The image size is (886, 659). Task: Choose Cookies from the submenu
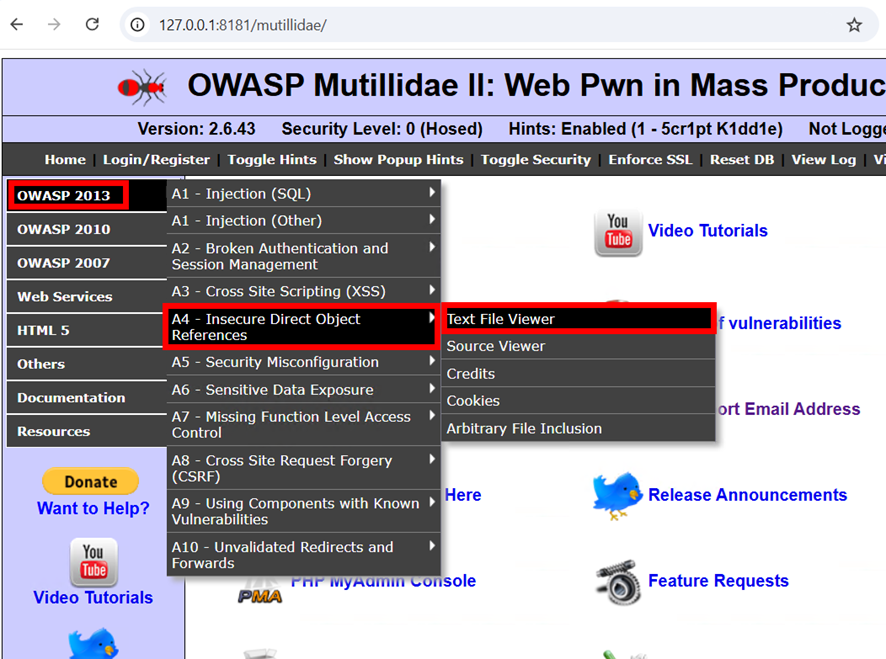[578, 401]
